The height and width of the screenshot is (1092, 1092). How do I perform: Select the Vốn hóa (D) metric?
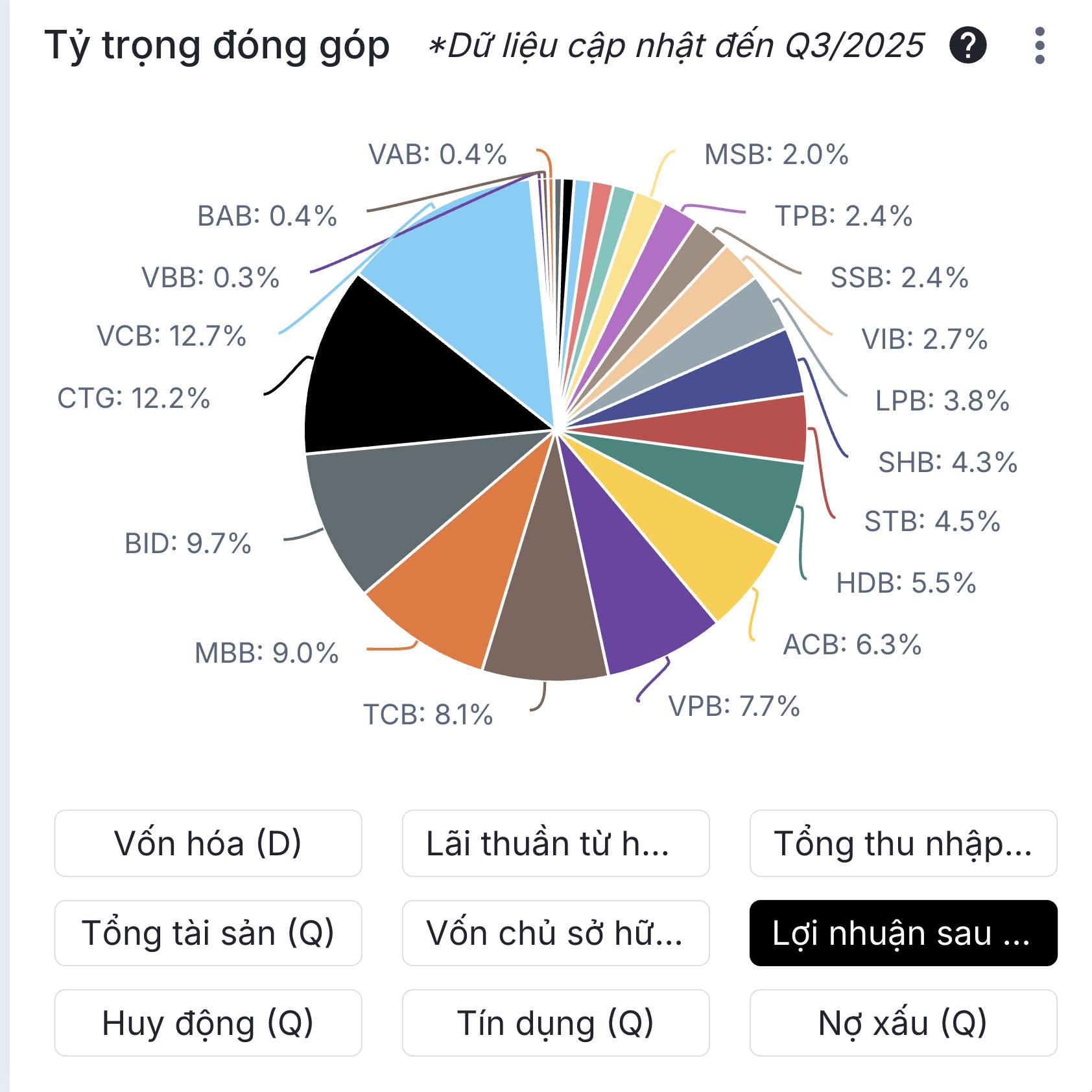(208, 843)
